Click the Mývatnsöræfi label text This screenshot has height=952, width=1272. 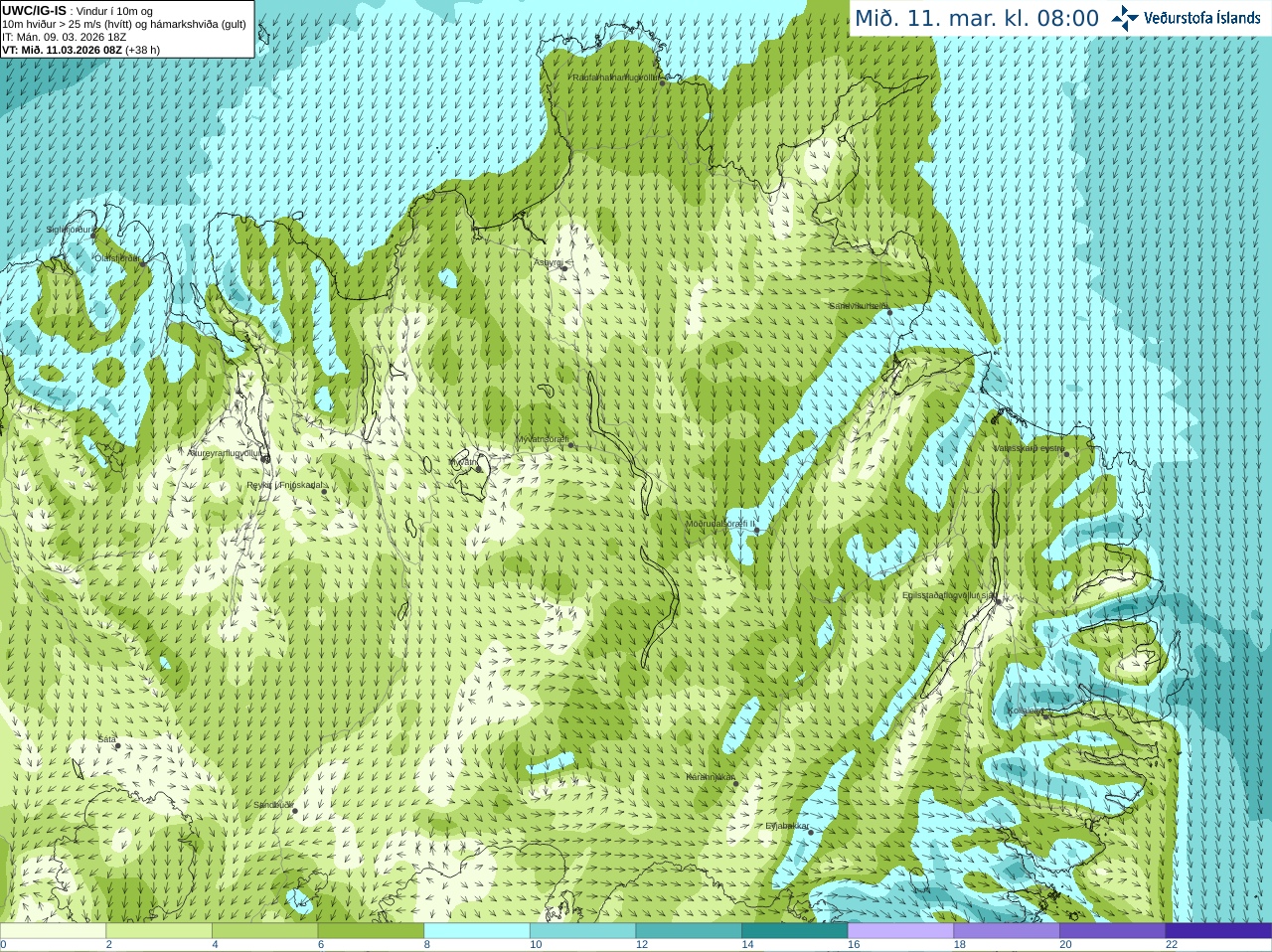tap(543, 439)
